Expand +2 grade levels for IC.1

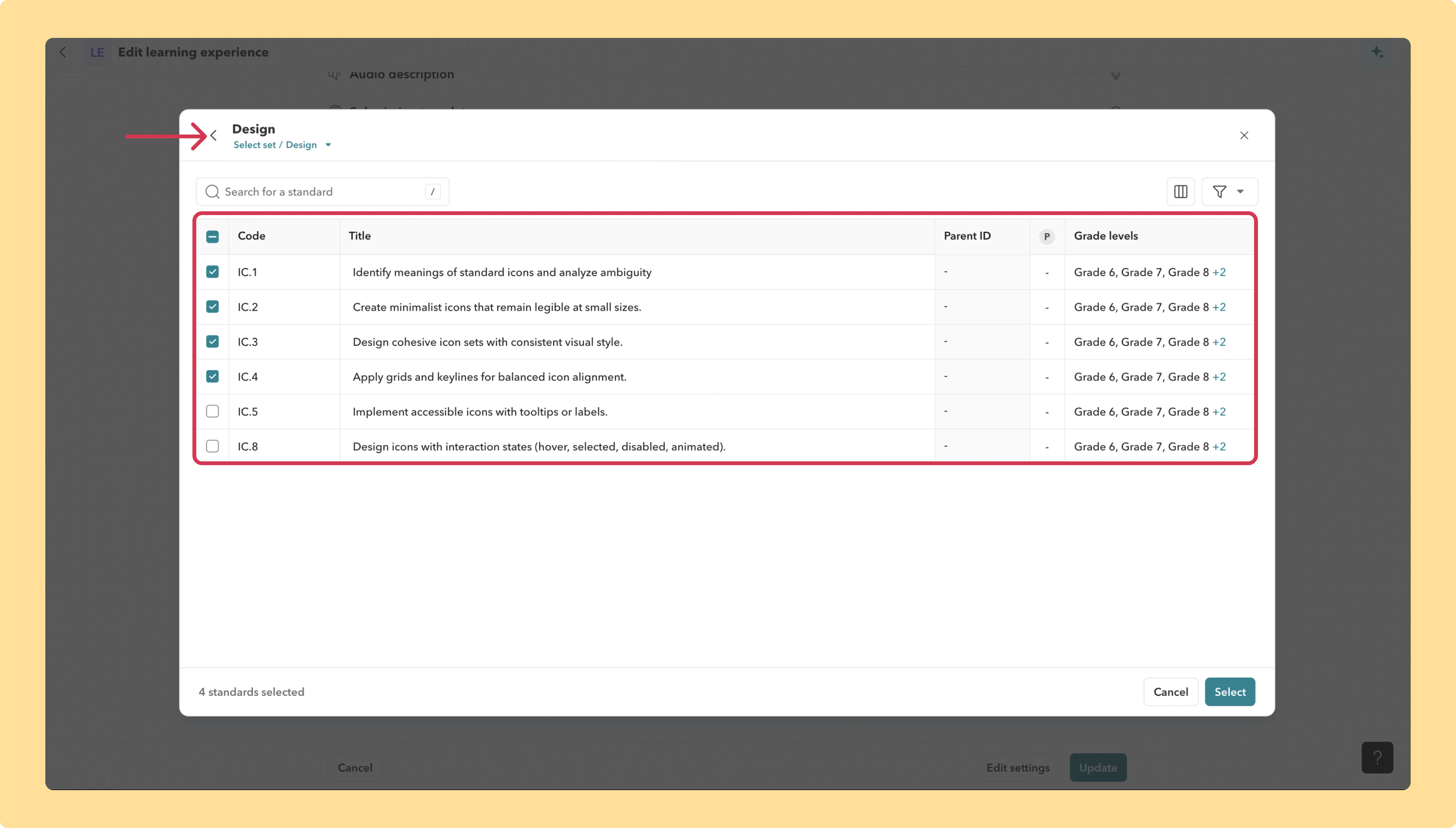pos(1219,272)
